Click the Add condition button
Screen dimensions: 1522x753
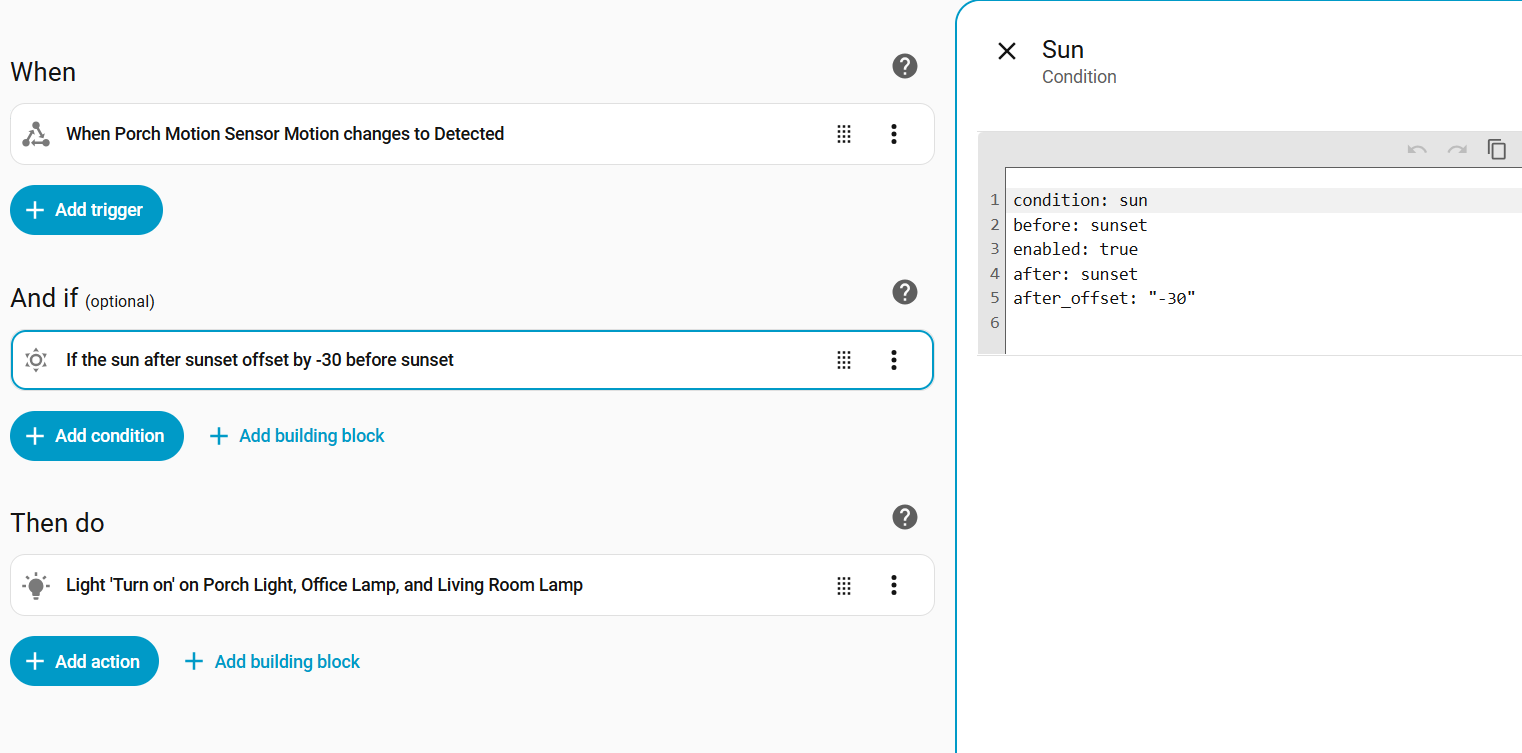97,436
